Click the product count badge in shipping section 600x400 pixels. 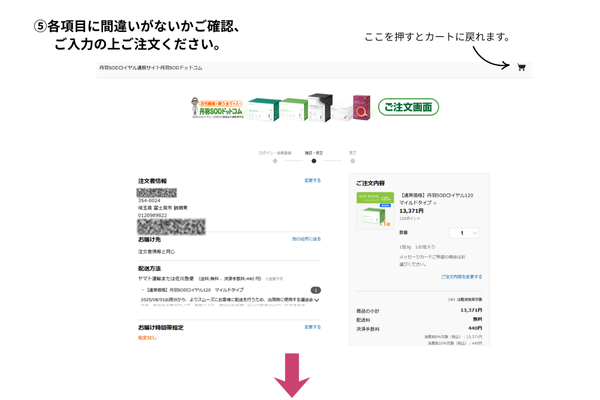[316, 289]
